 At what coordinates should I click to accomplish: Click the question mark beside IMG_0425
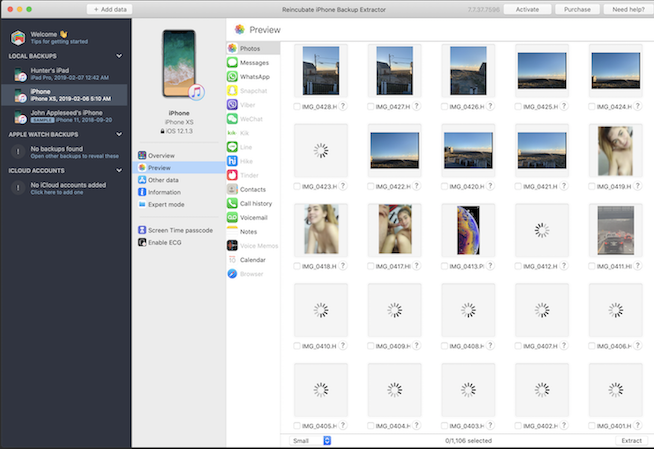(x=564, y=106)
